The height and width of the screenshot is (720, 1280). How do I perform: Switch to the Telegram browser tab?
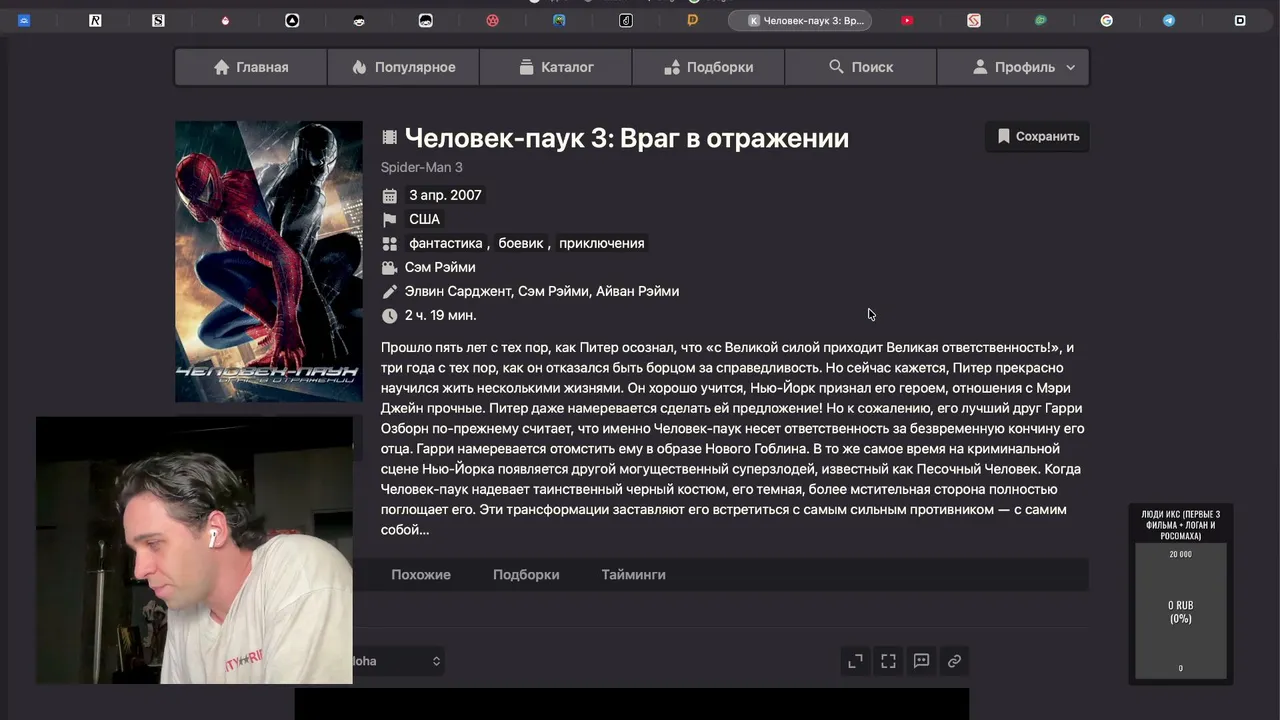1169,20
